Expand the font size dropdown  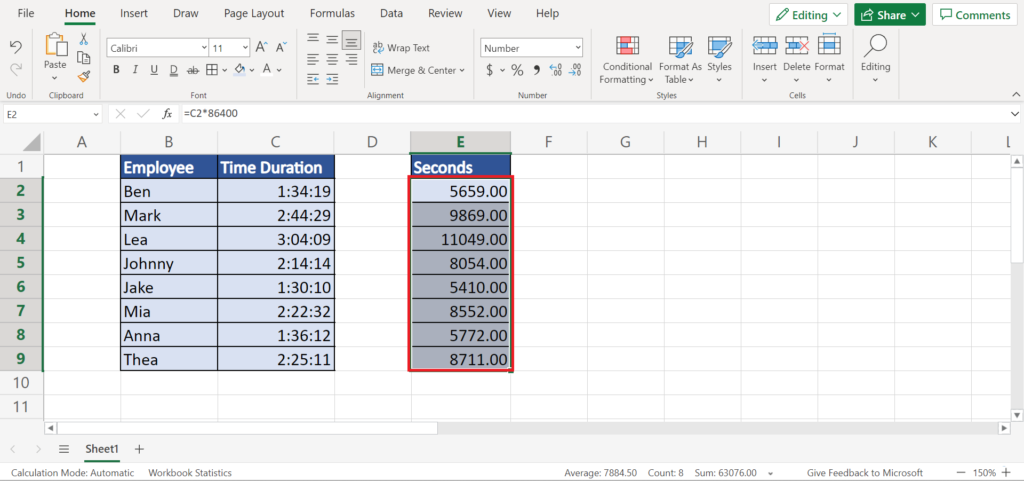coord(244,47)
